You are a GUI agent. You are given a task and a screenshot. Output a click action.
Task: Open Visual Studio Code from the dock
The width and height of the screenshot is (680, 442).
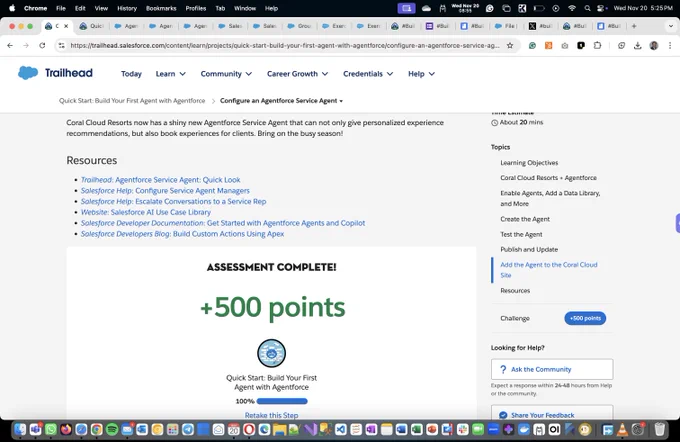(x=341, y=429)
